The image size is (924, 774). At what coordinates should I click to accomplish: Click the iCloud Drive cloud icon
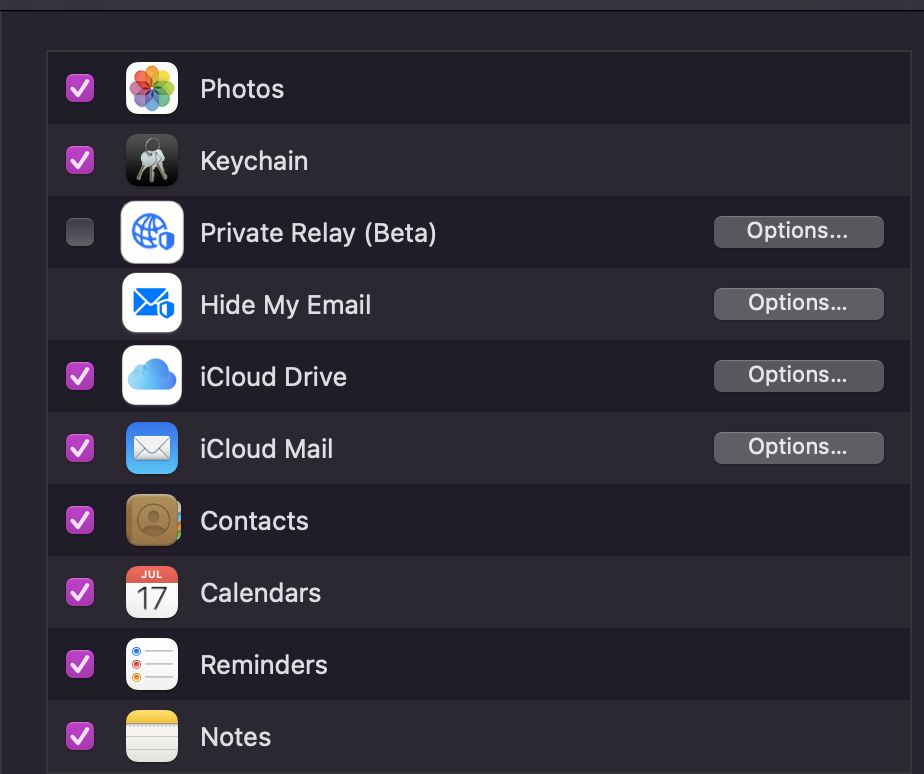tap(152, 376)
